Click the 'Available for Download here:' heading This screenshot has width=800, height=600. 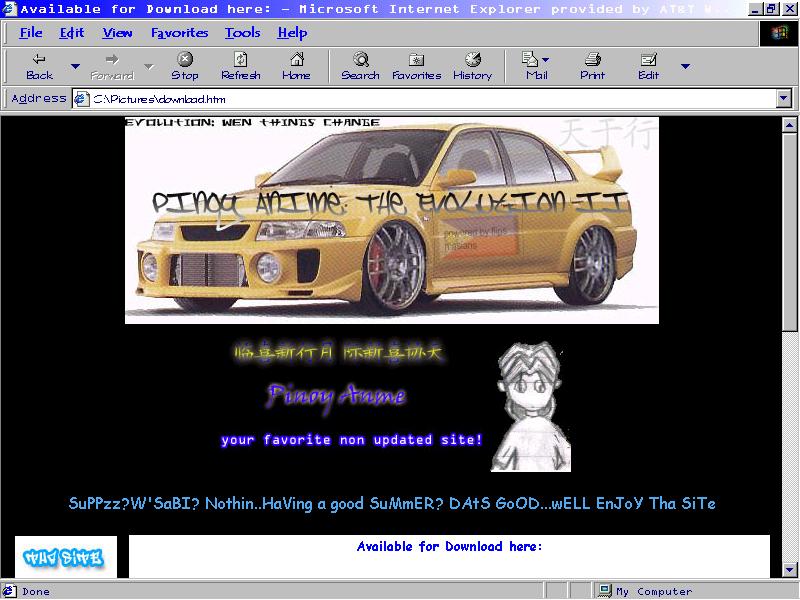[449, 546]
